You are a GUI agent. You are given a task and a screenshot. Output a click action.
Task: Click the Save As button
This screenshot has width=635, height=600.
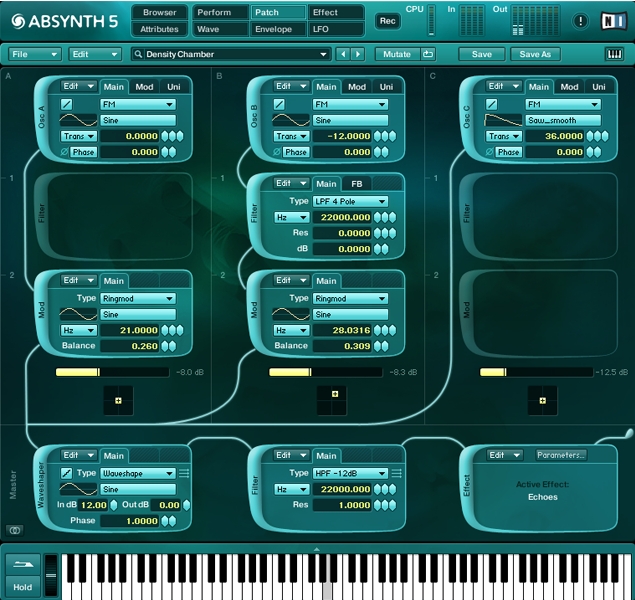tap(535, 54)
